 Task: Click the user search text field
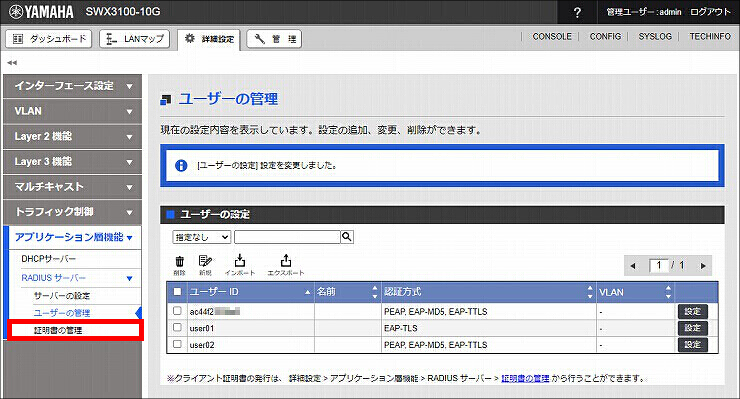(x=287, y=237)
